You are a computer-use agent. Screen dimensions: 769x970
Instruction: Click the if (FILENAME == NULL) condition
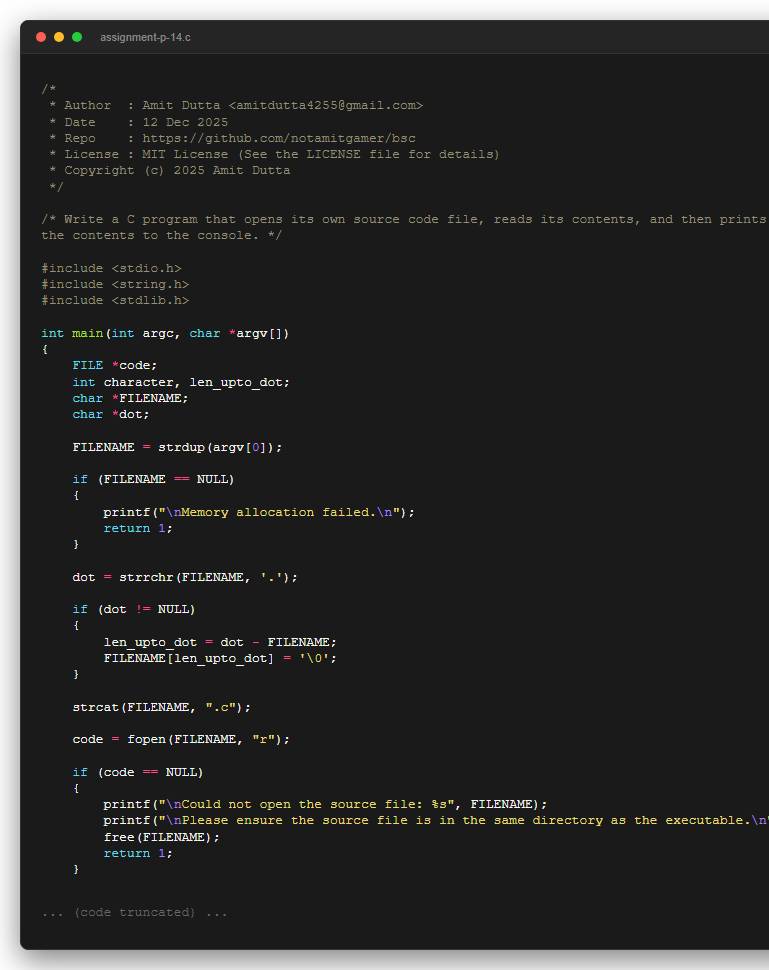[153, 479]
